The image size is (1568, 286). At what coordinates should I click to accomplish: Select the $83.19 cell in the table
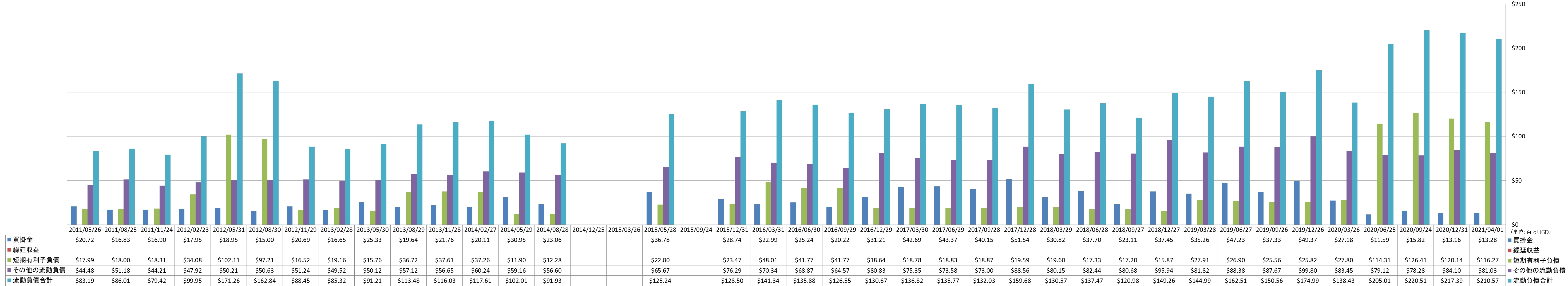85,280
